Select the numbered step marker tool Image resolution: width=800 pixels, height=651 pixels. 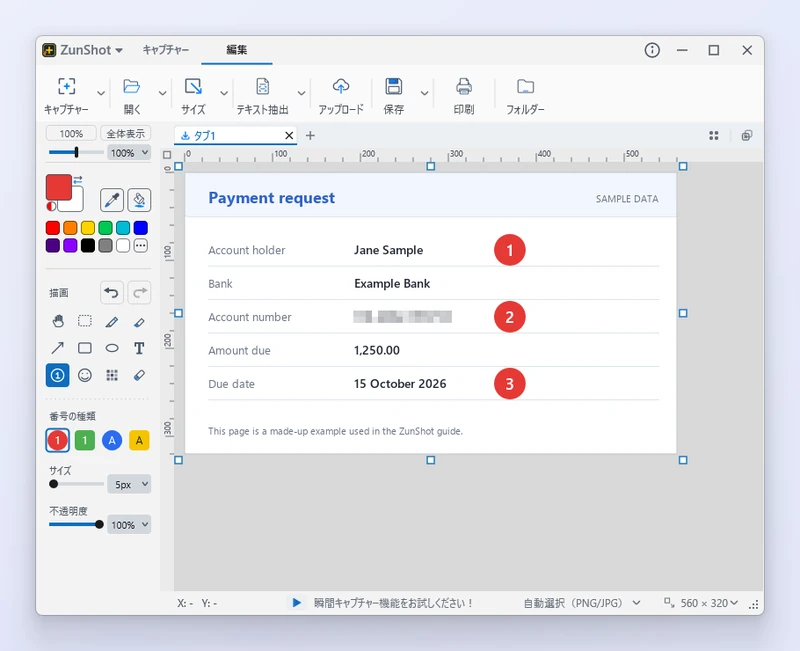coord(58,375)
